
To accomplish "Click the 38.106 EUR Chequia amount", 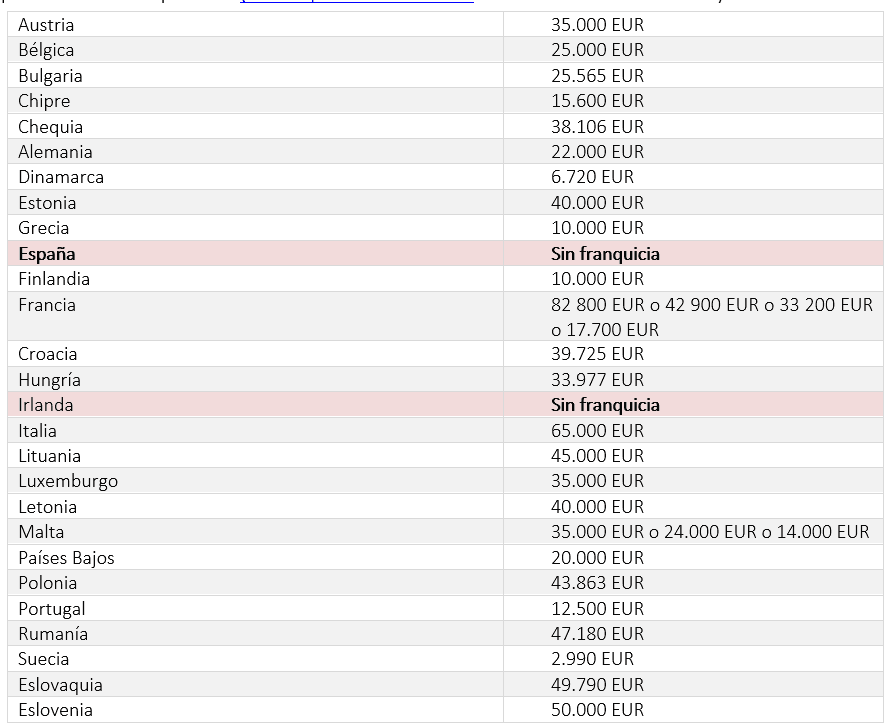I will [x=597, y=127].
